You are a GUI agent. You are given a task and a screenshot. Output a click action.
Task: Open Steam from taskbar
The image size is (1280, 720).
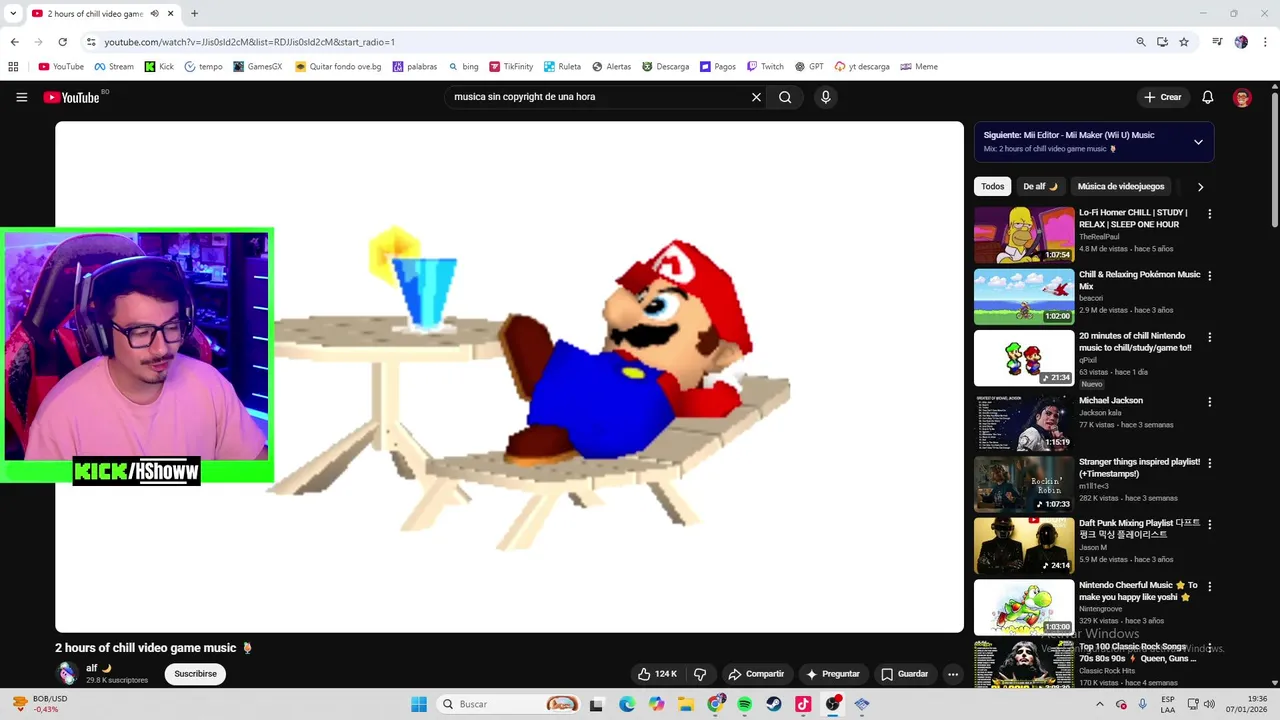(774, 704)
